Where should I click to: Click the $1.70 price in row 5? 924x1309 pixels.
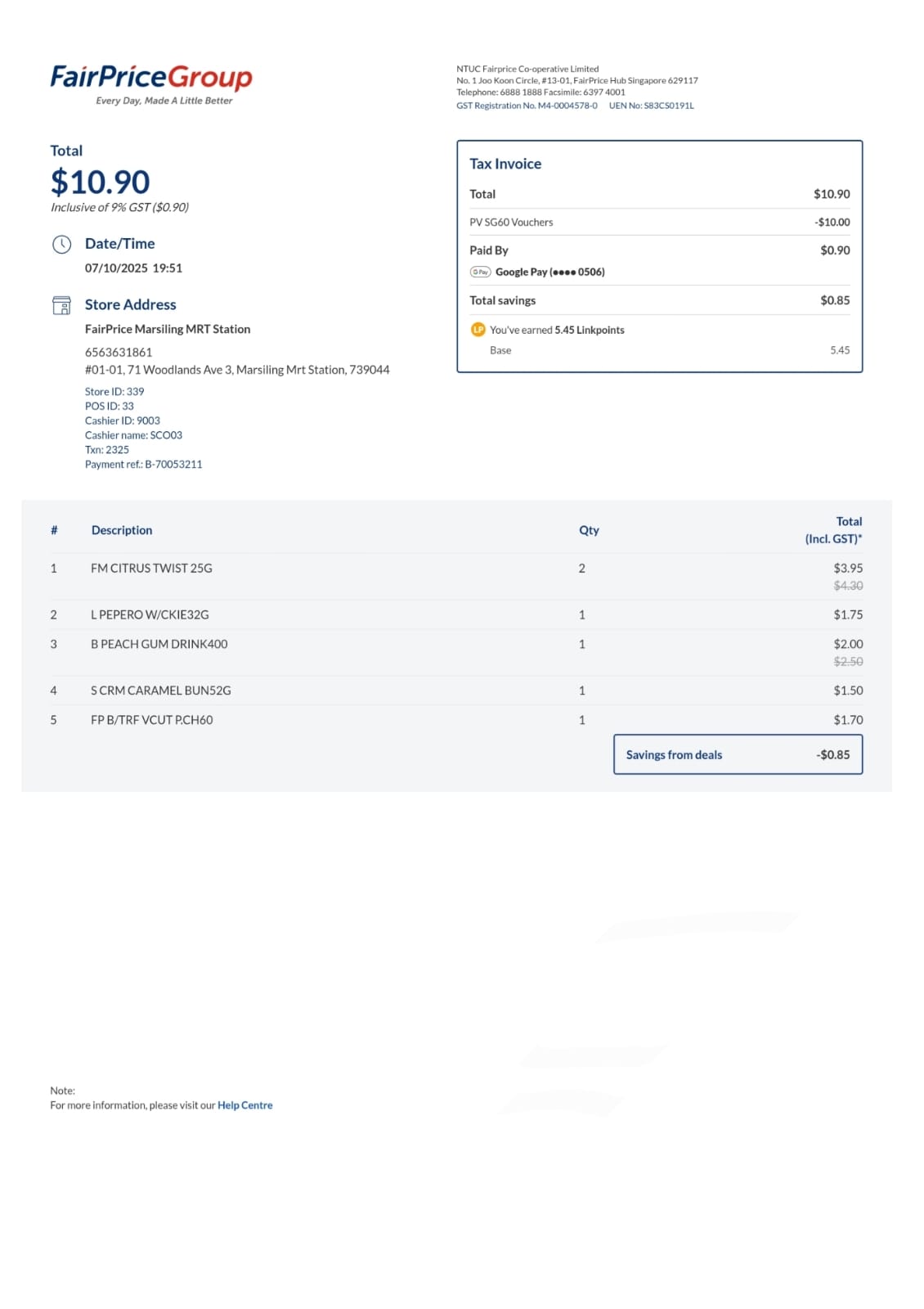[848, 720]
